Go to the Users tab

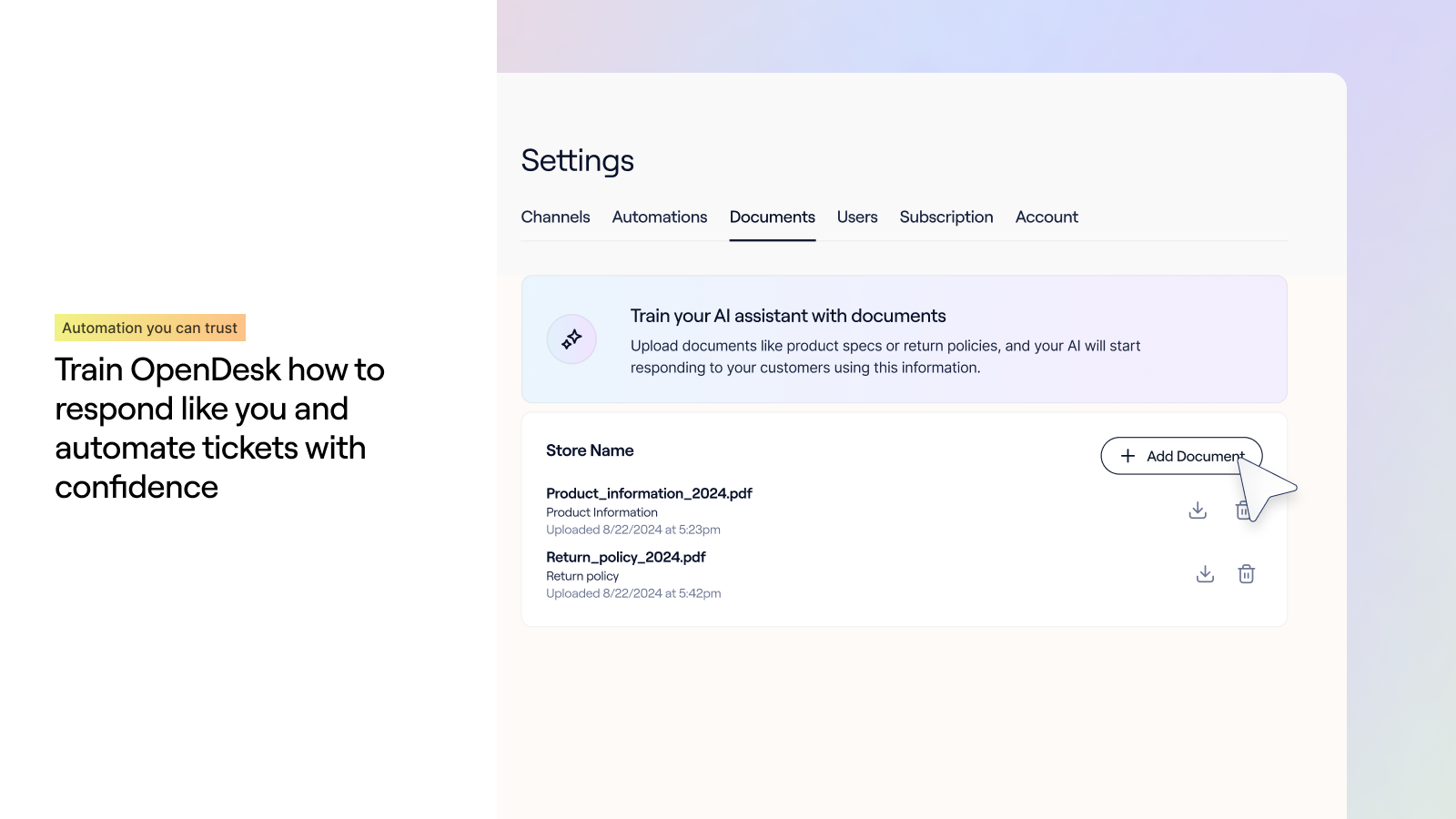click(857, 217)
